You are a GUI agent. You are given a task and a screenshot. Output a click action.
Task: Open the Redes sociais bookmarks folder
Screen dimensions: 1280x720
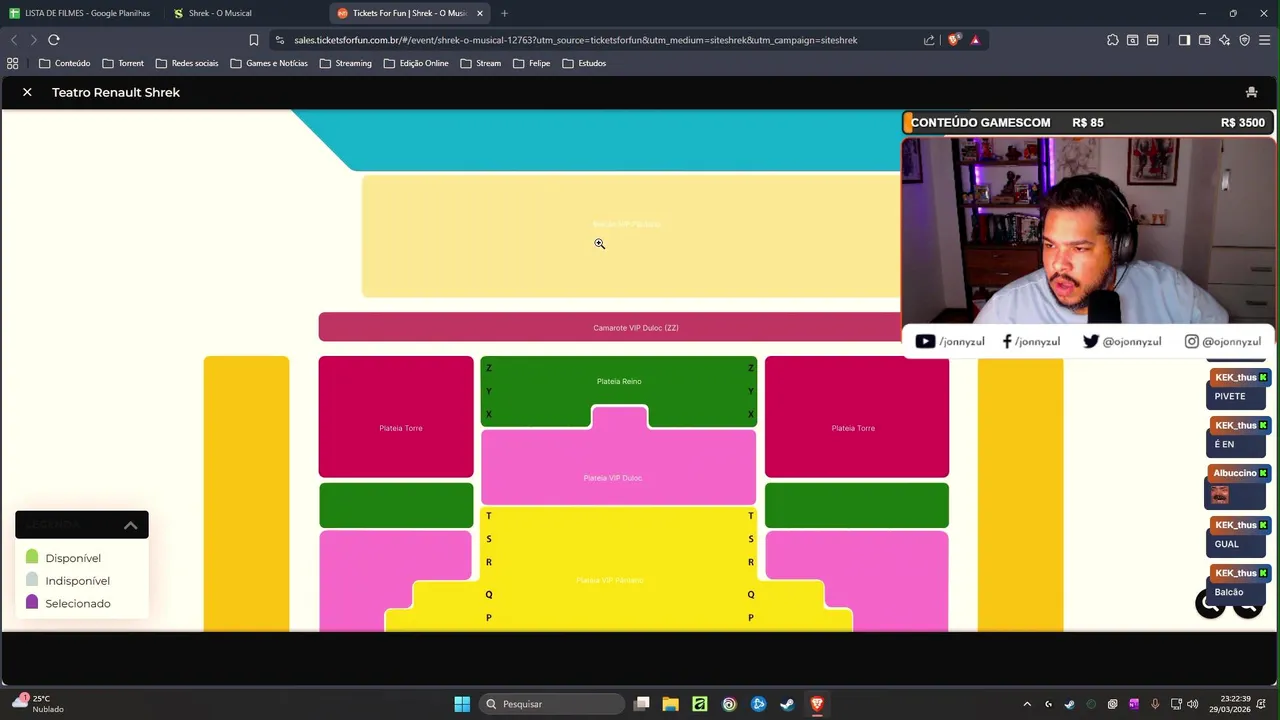click(187, 63)
